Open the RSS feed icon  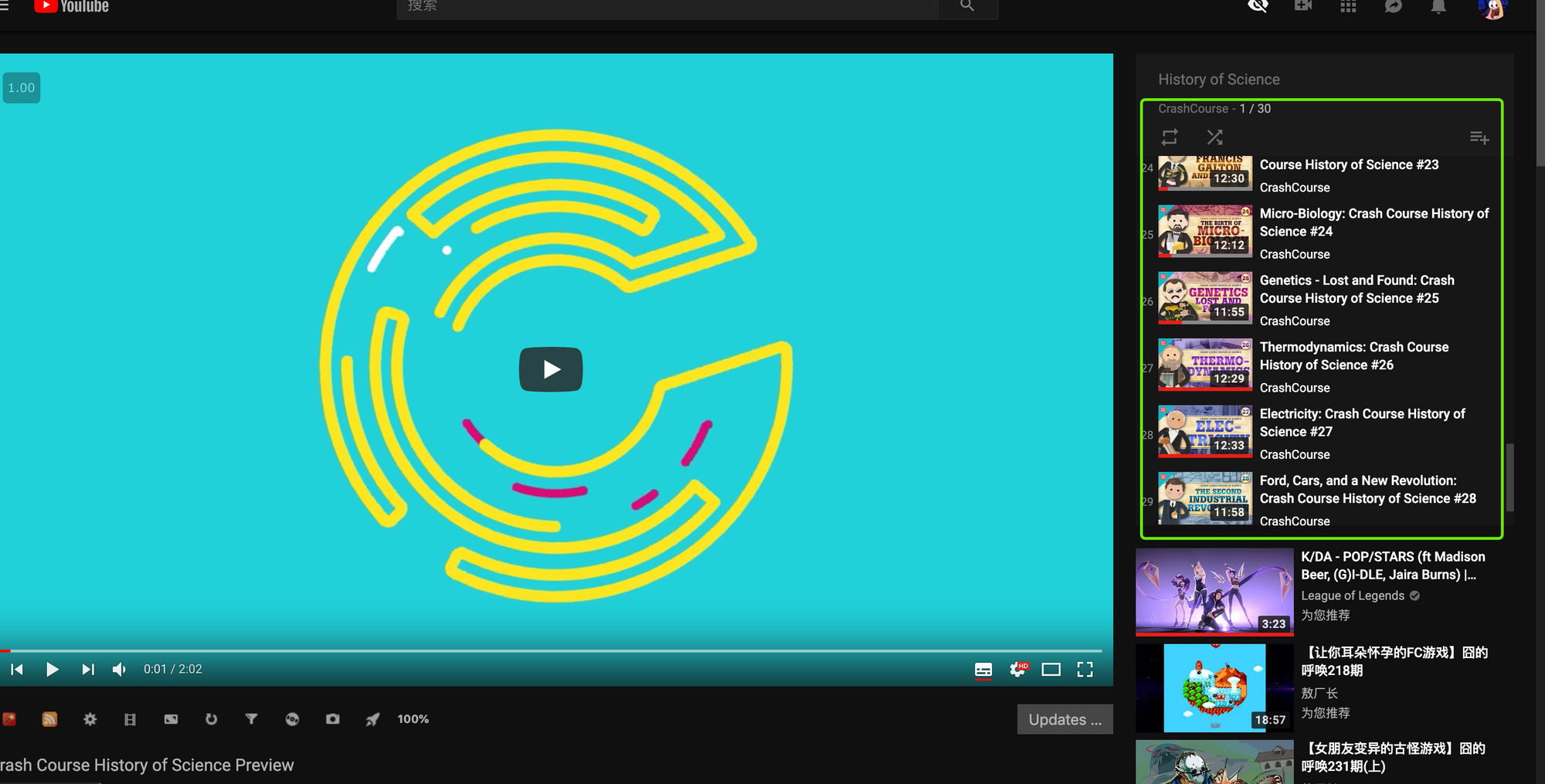49,719
